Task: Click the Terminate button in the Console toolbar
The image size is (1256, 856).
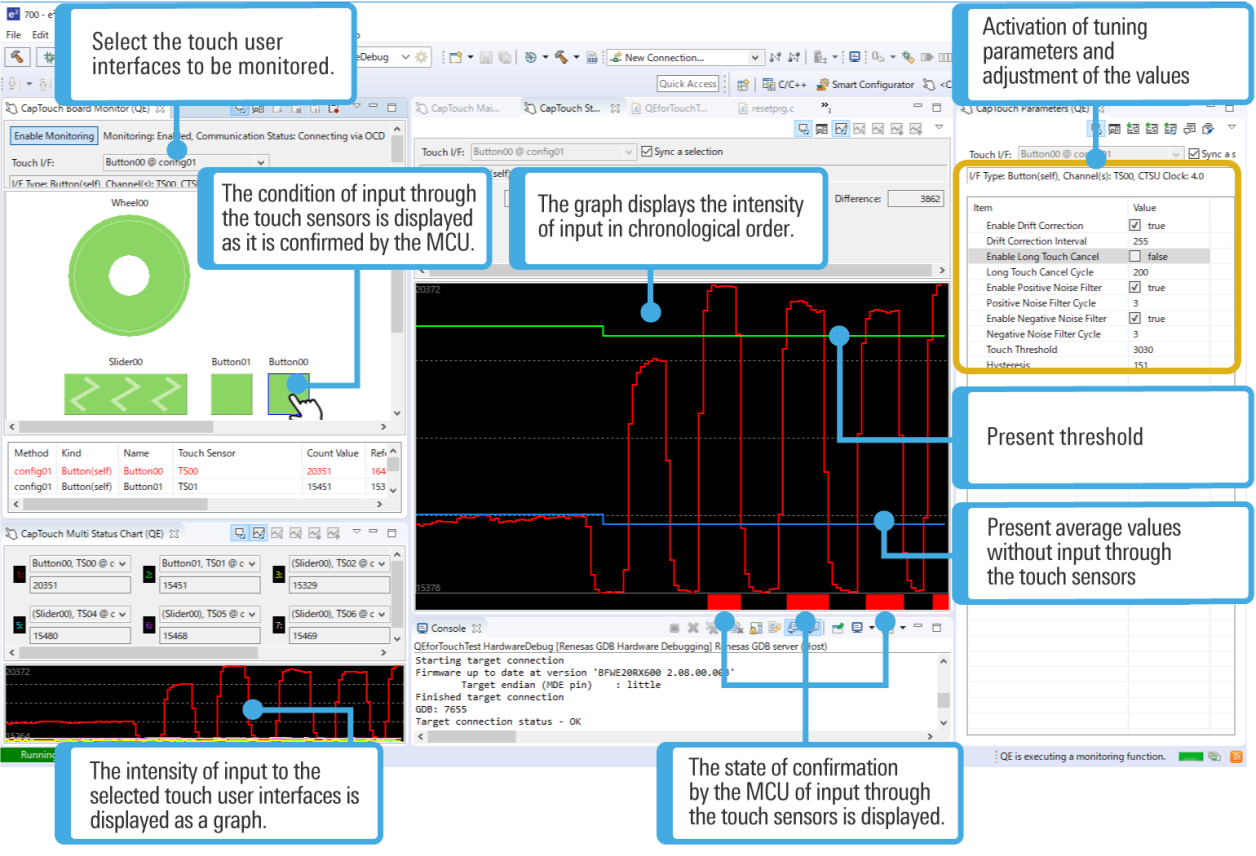Action: point(674,627)
